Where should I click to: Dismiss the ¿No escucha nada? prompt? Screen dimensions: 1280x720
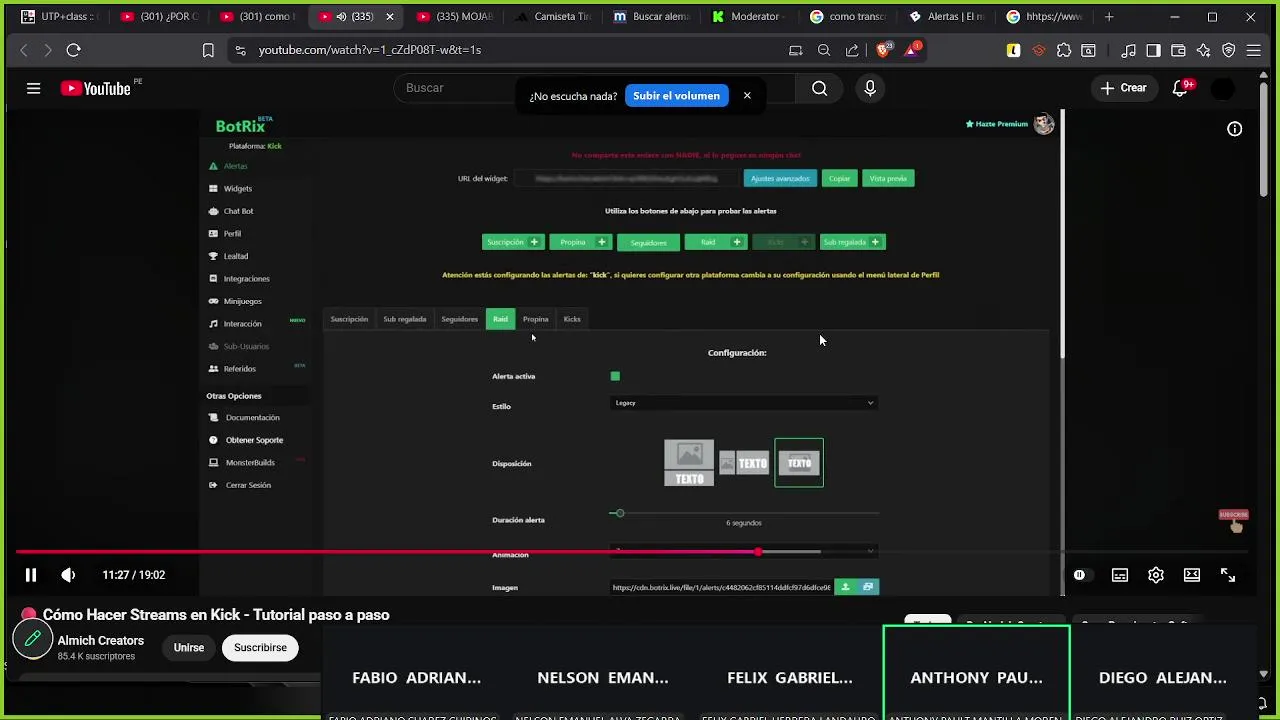coord(747,96)
